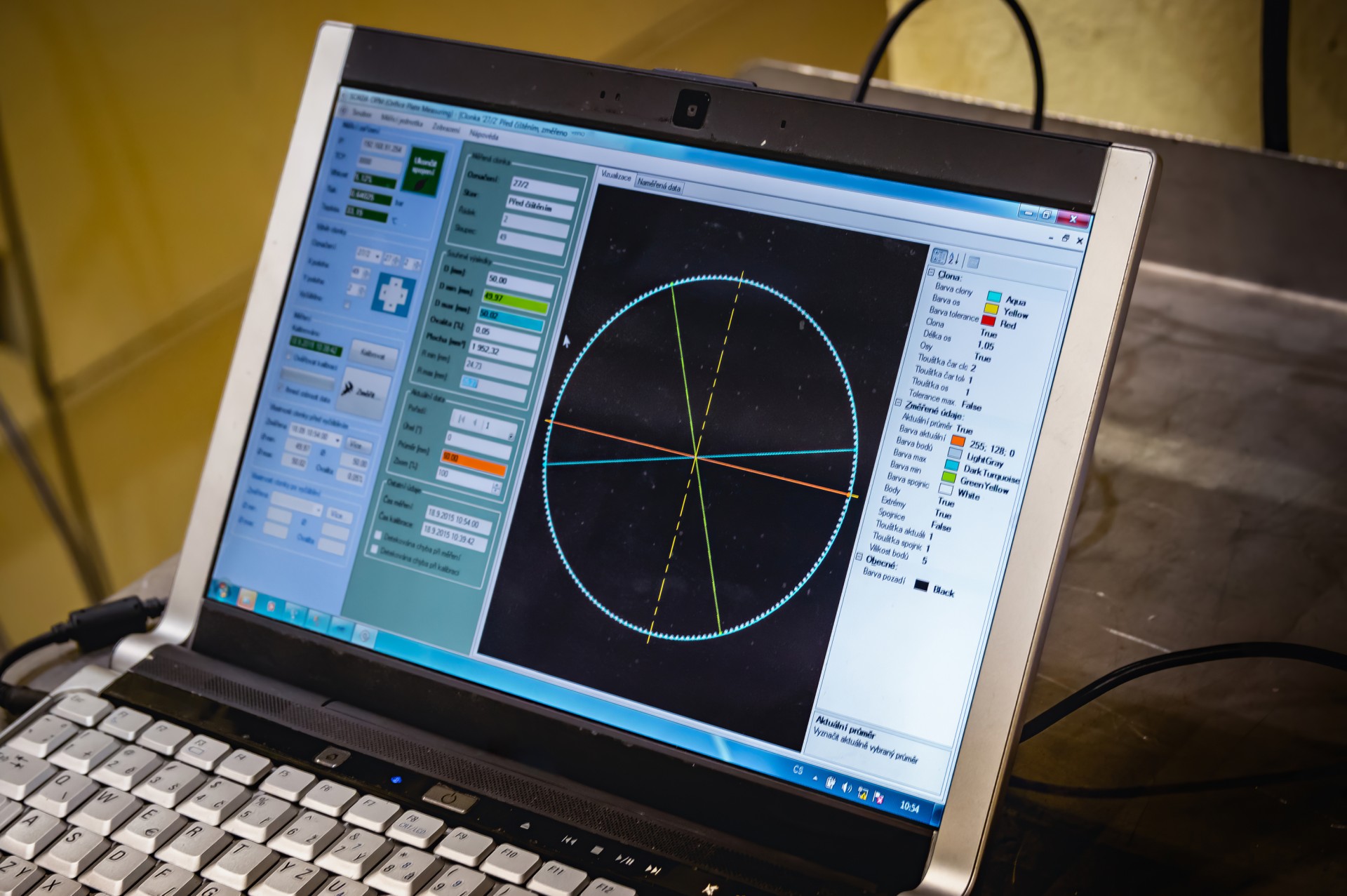Collapse the Změřené údaje property group
Viewport: 1347px width, 896px height.
pyautogui.click(x=898, y=402)
